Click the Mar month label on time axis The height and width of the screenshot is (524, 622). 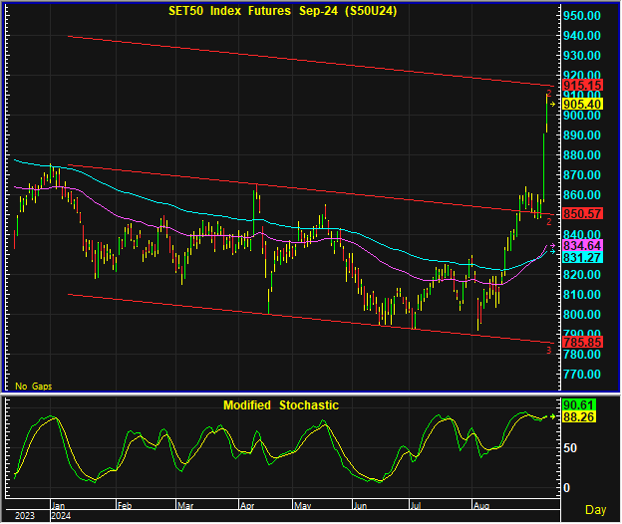185,505
